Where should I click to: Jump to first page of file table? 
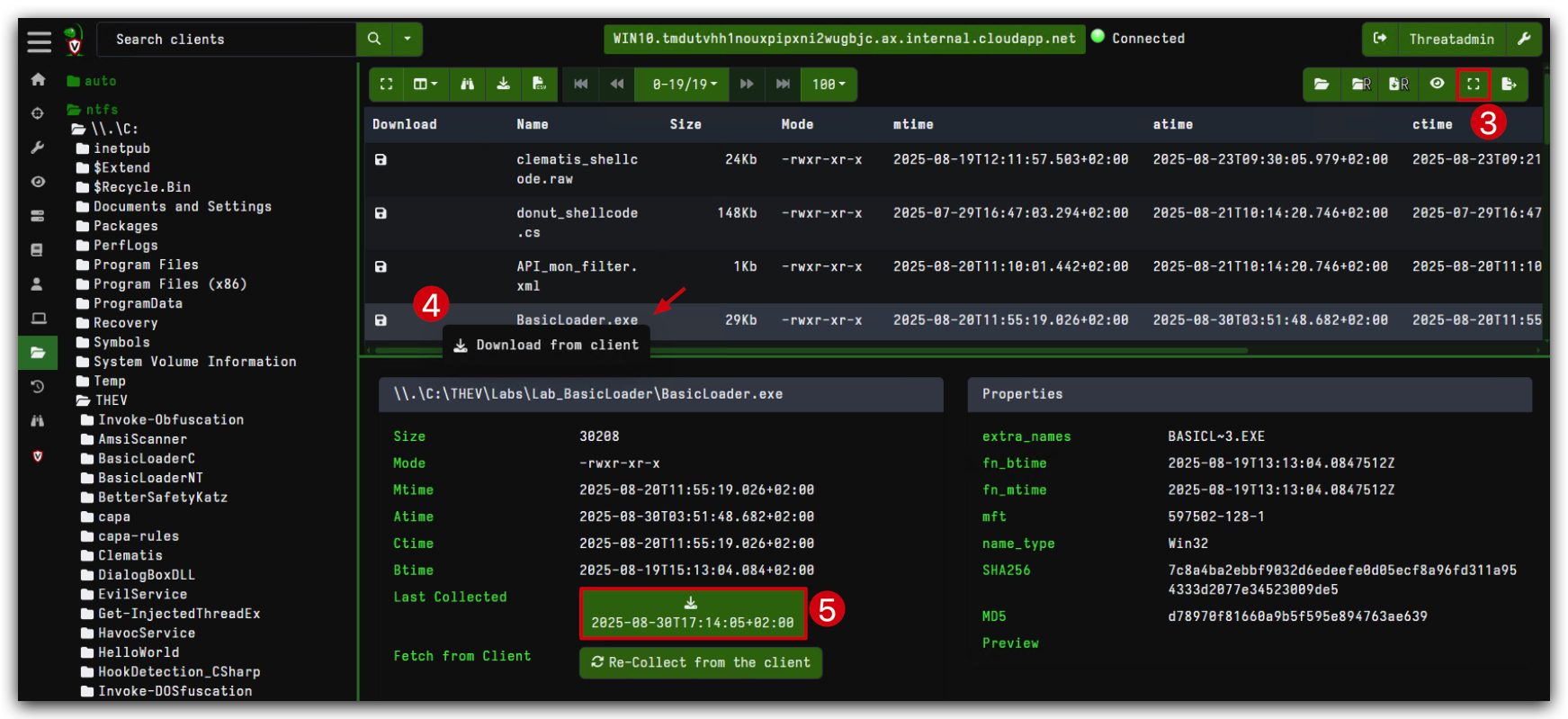point(581,84)
